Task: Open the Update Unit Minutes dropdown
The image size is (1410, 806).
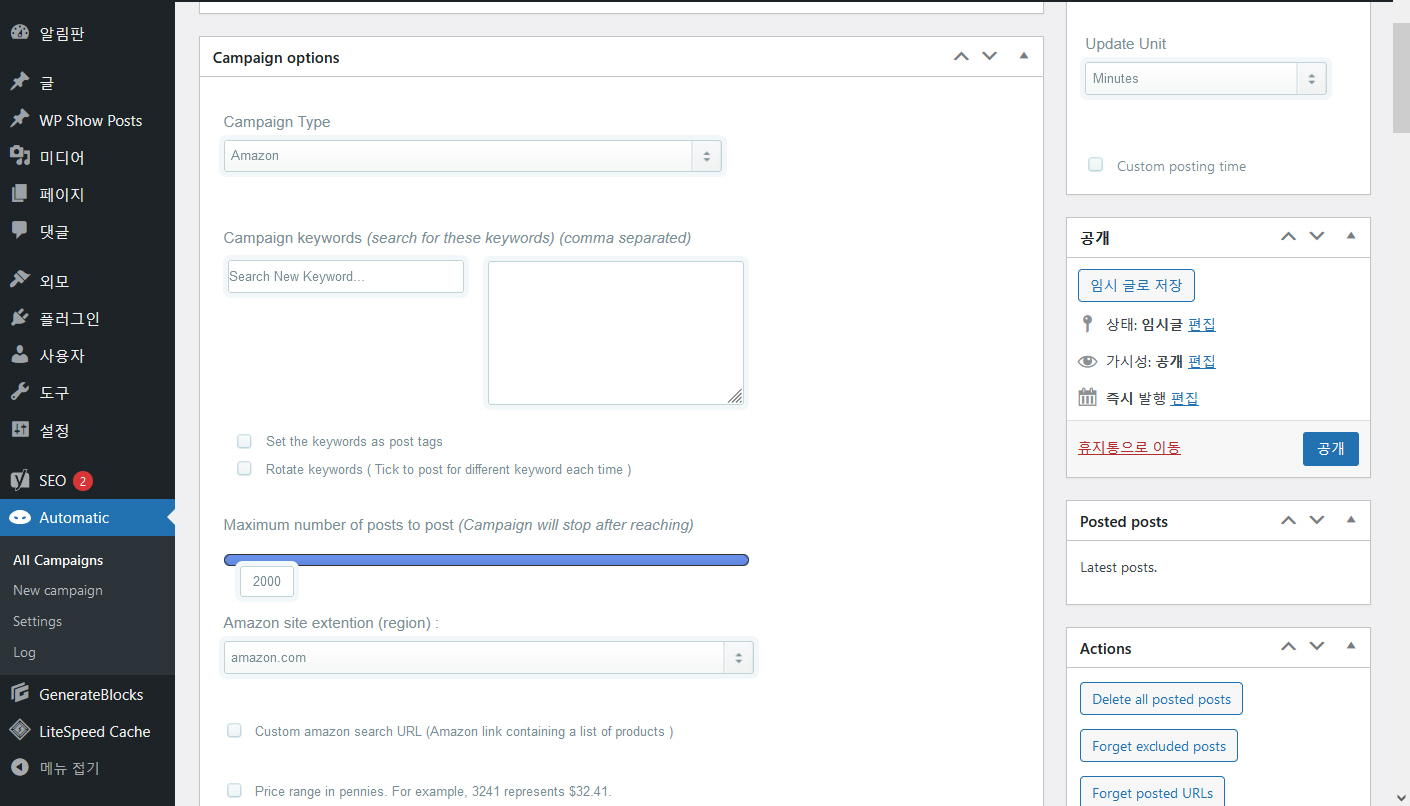Action: pyautogui.click(x=1206, y=79)
